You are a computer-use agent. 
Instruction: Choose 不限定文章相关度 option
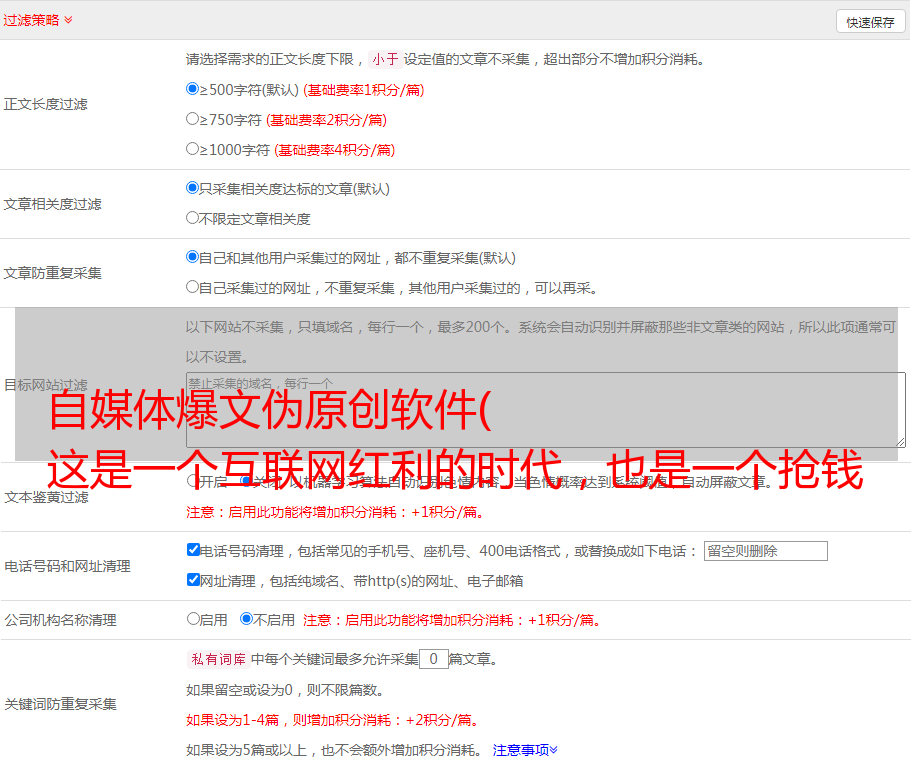(x=193, y=218)
